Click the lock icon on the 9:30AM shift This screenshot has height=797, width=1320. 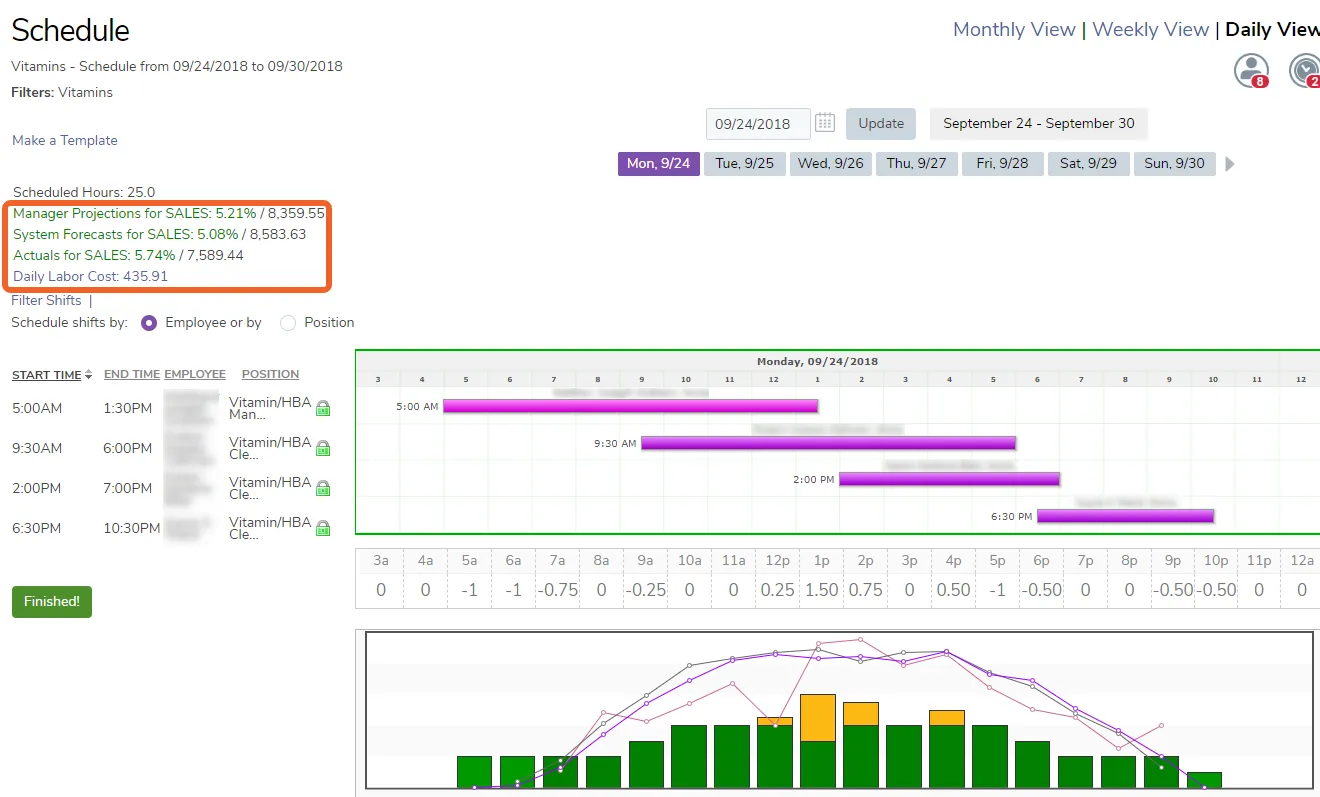coord(323,449)
